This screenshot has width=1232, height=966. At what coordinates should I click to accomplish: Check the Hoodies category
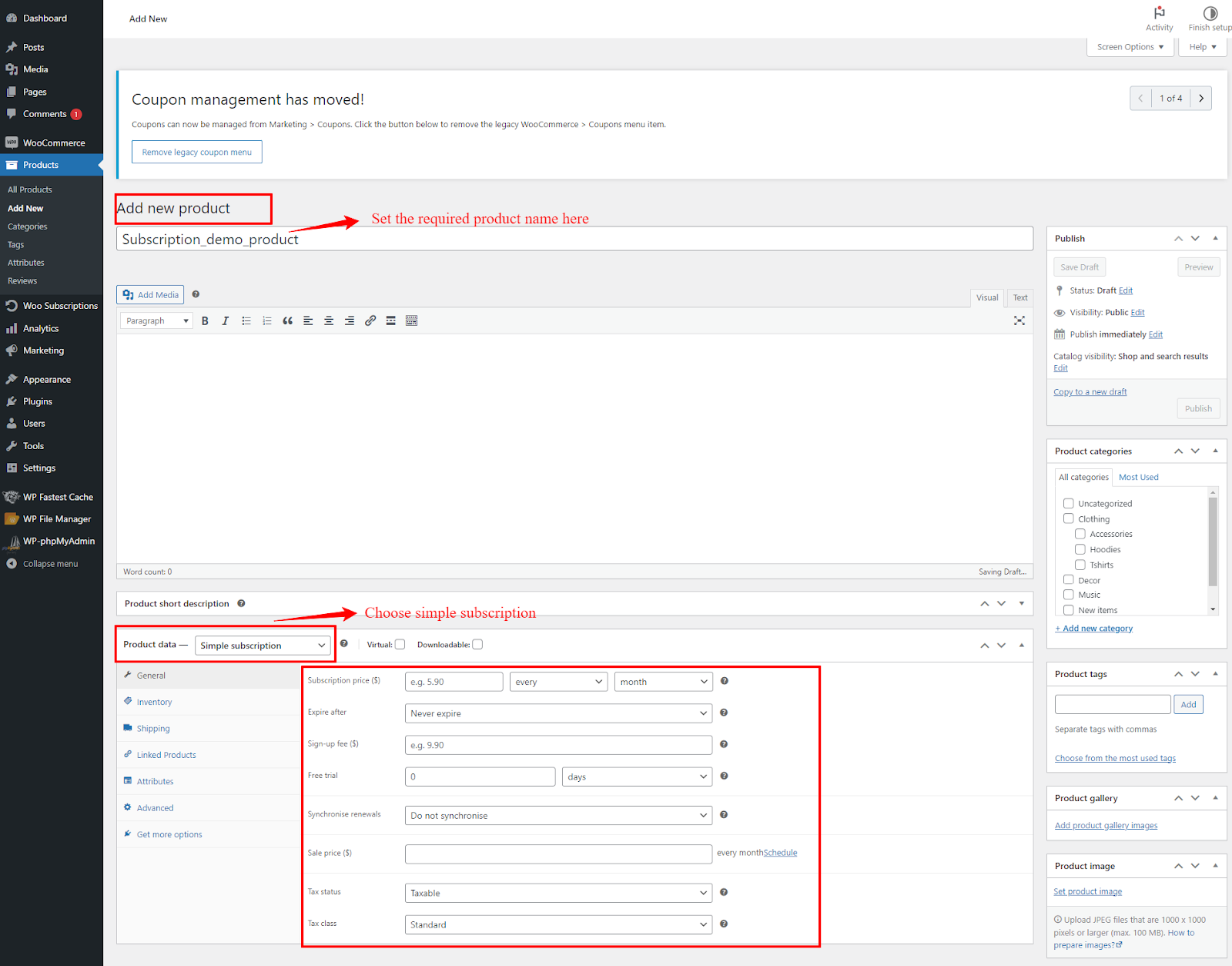[1080, 549]
